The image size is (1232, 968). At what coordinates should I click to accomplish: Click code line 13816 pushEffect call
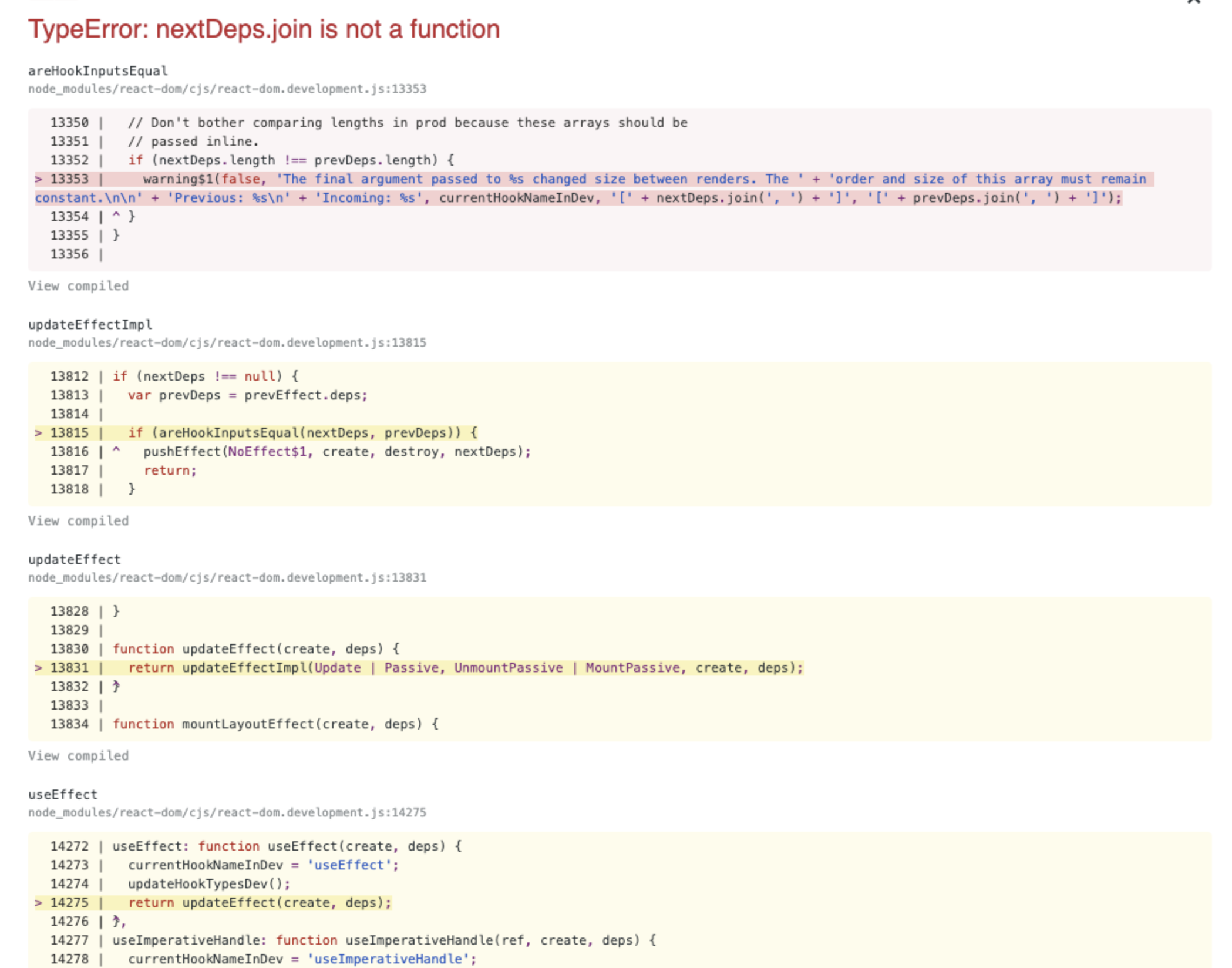[x=336, y=452]
